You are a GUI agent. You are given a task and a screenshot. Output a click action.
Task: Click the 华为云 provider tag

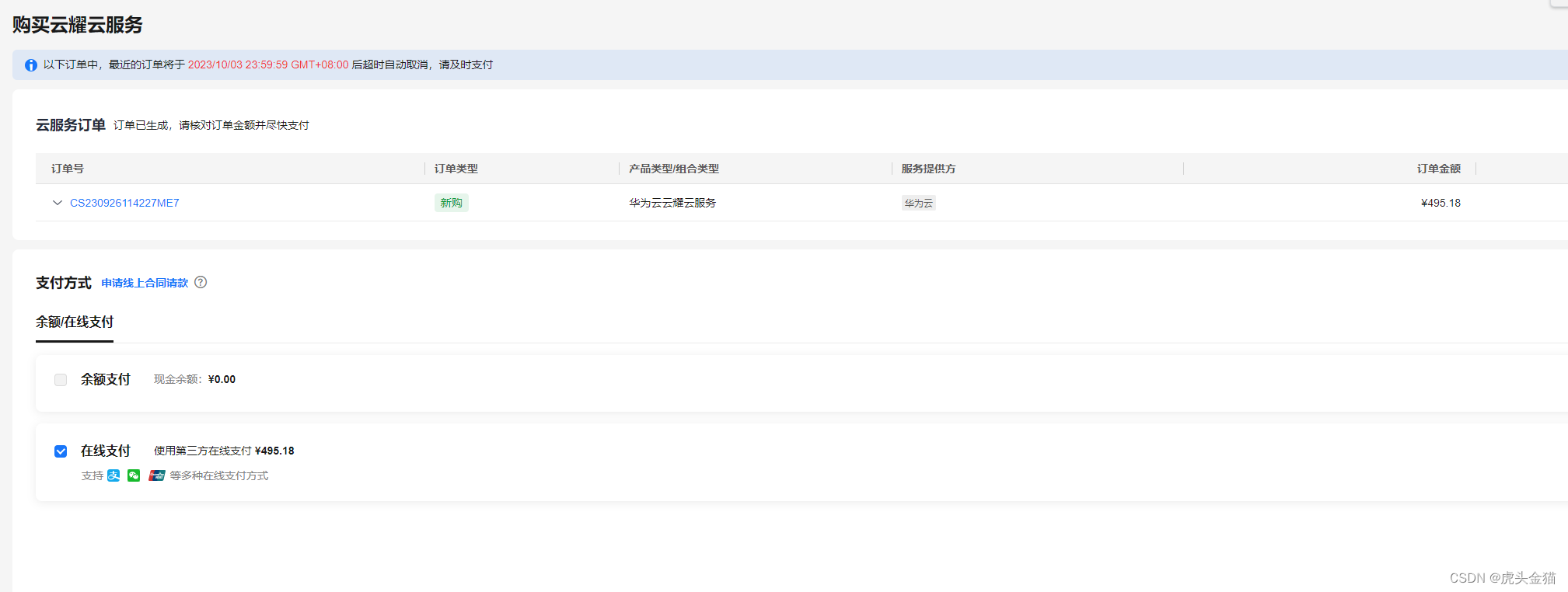point(918,203)
